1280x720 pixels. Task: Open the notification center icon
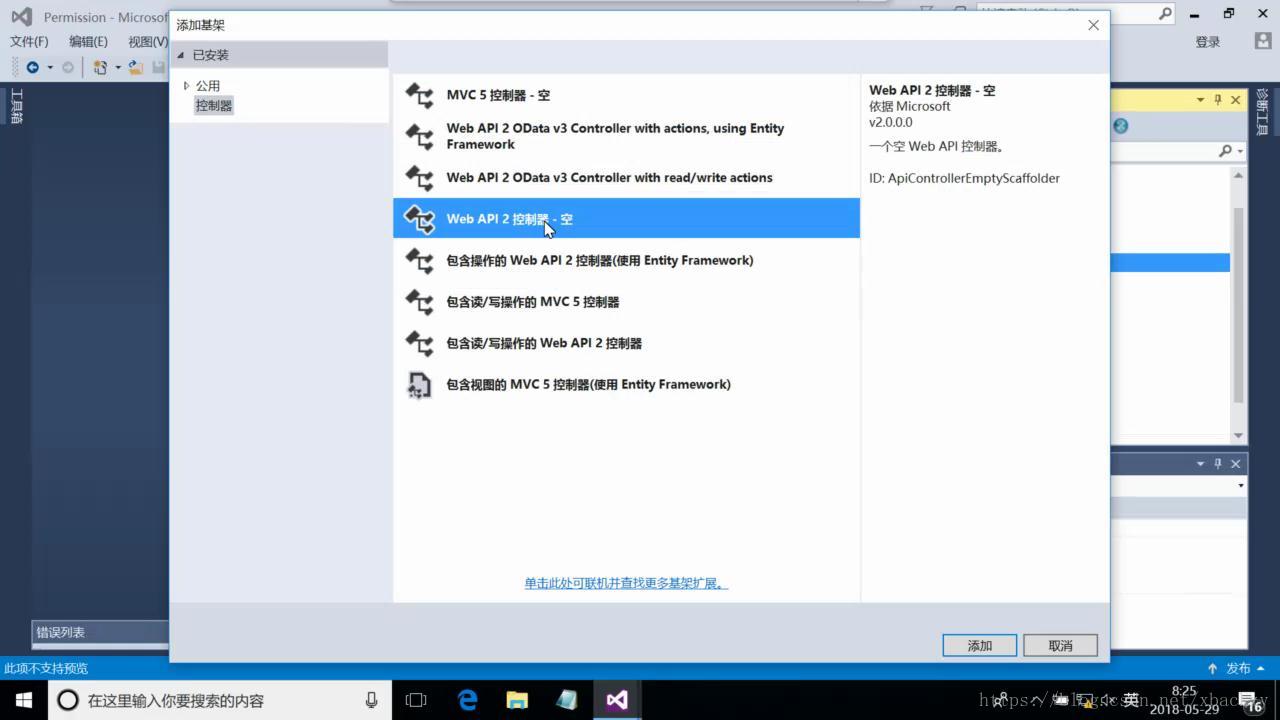(1250, 700)
